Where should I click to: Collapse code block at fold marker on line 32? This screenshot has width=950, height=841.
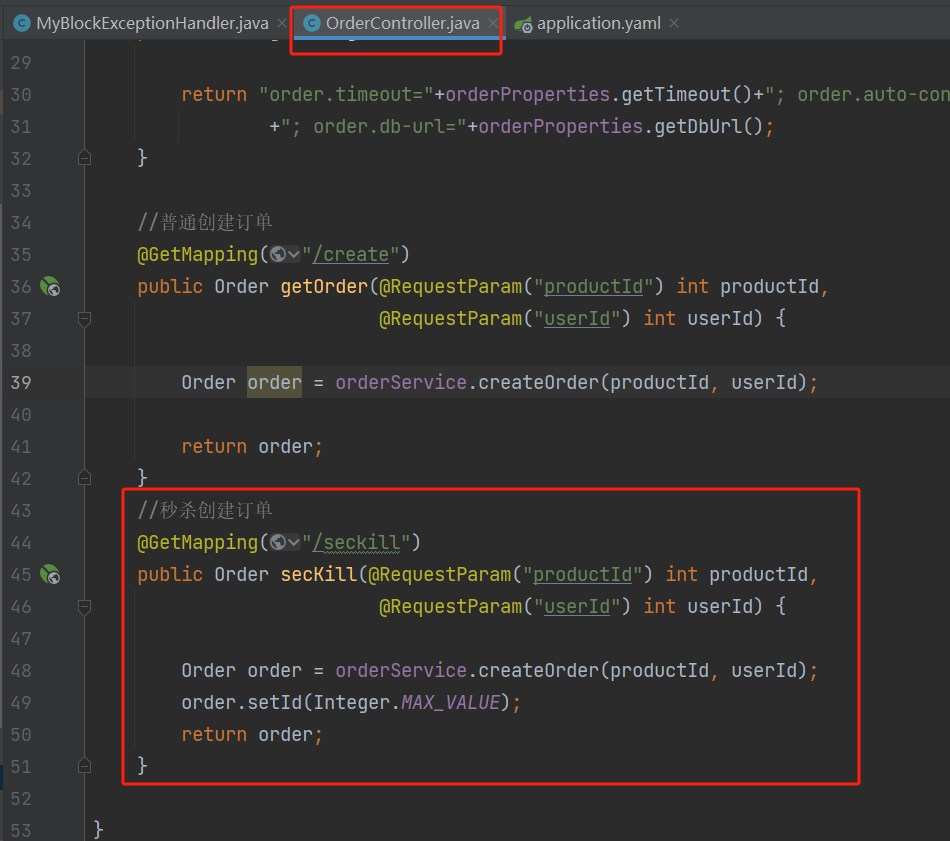point(85,158)
